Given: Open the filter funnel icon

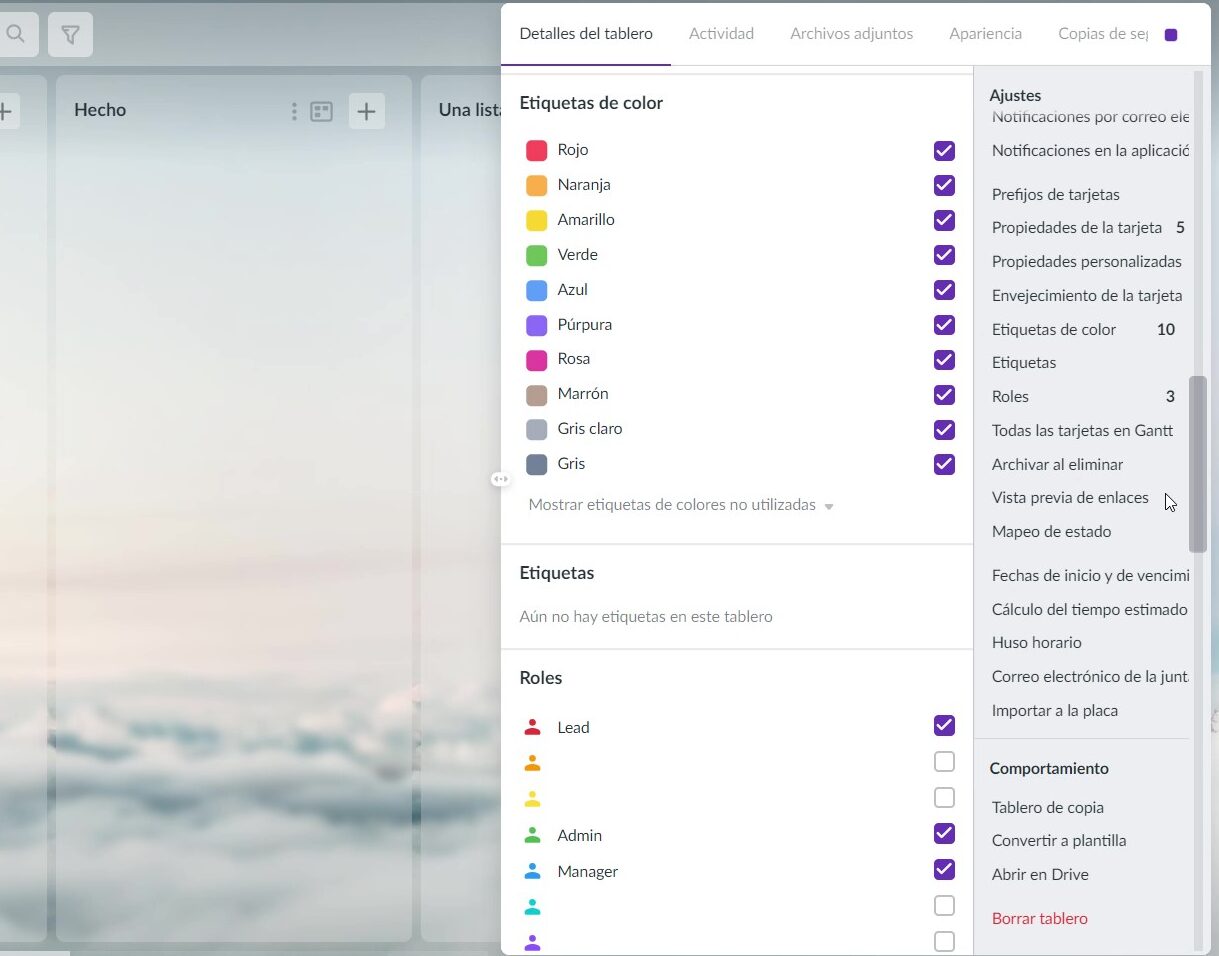Looking at the screenshot, I should pos(70,35).
